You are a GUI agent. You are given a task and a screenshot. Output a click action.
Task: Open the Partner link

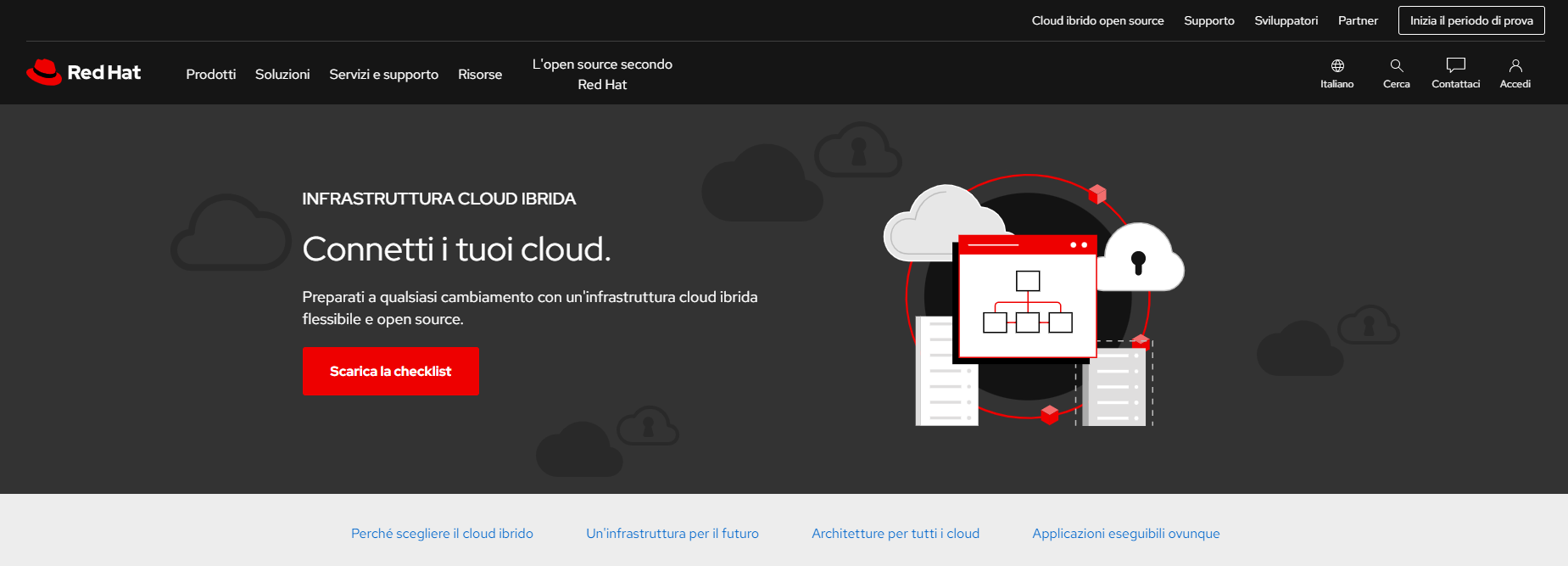pos(1358,20)
